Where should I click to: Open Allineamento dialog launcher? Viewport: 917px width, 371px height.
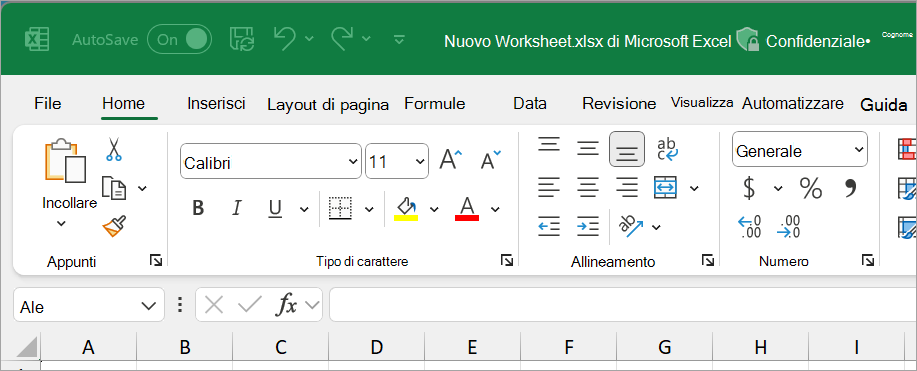coord(708,260)
